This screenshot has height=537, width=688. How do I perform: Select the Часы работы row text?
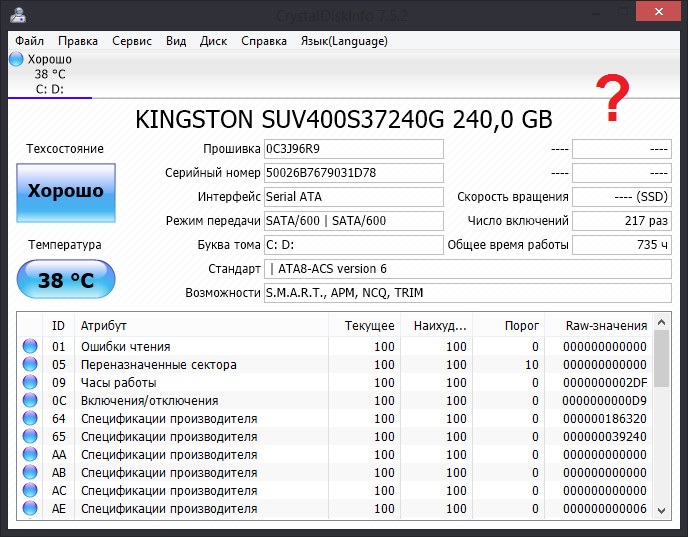pyautogui.click(x=118, y=383)
